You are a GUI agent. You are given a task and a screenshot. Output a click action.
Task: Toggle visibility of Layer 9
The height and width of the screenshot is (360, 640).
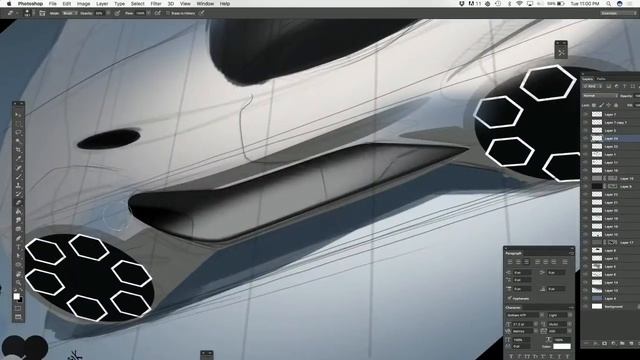(586, 187)
